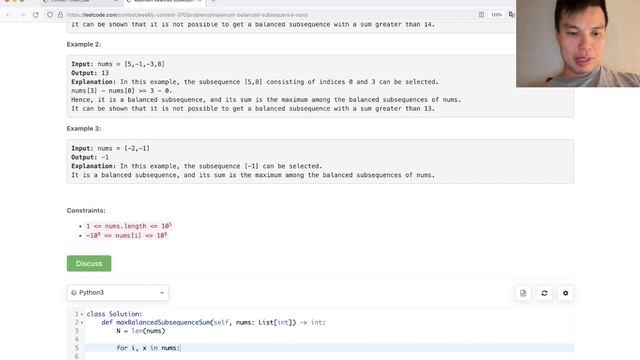Open editor settings gear icon
The width and height of the screenshot is (640, 360).
click(565, 293)
